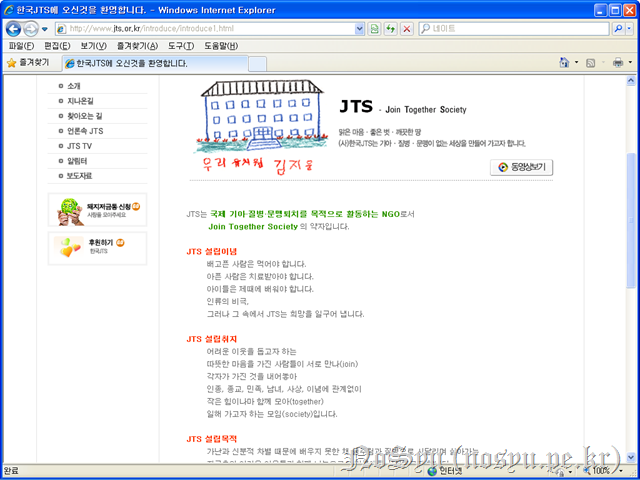Viewport: 640px width, 480px height.
Task: Click the Home icon in command bar
Action: coord(565,63)
